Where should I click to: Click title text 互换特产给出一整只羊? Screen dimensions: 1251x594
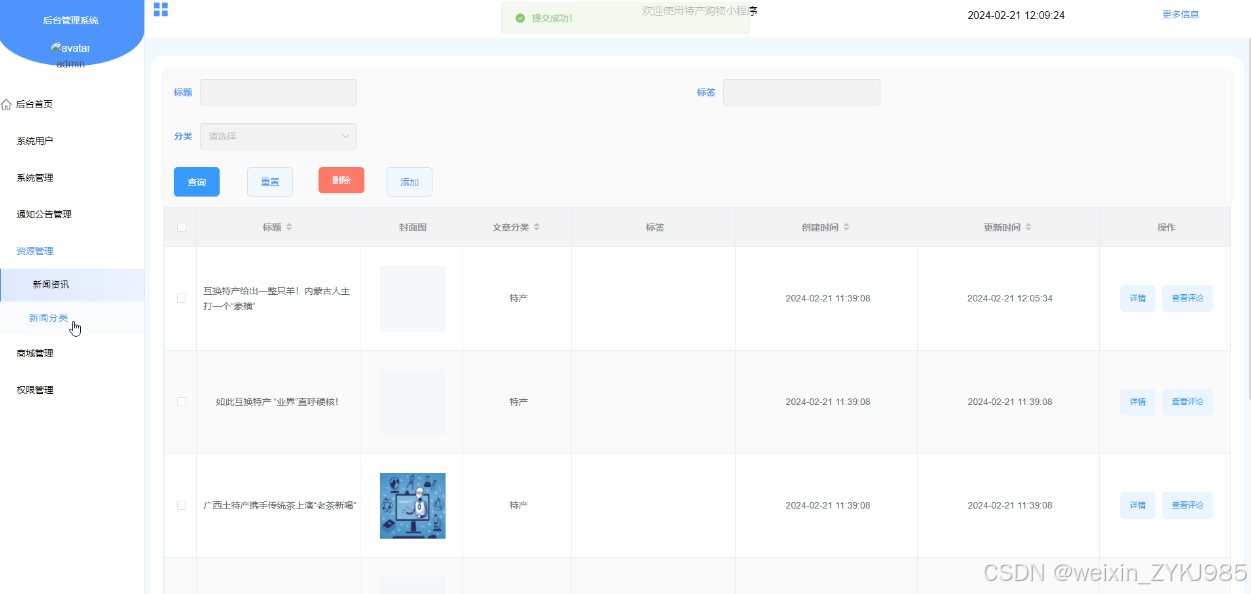coord(277,298)
